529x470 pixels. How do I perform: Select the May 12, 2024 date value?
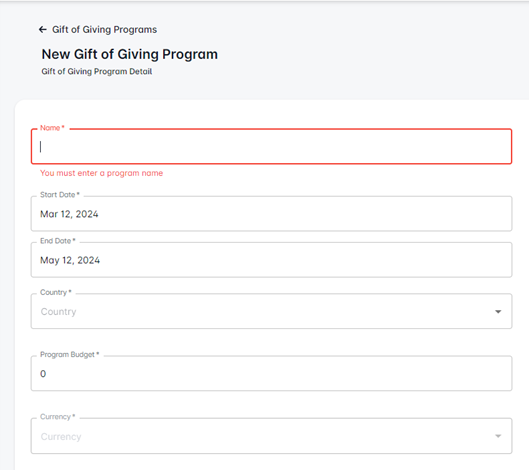(70, 260)
